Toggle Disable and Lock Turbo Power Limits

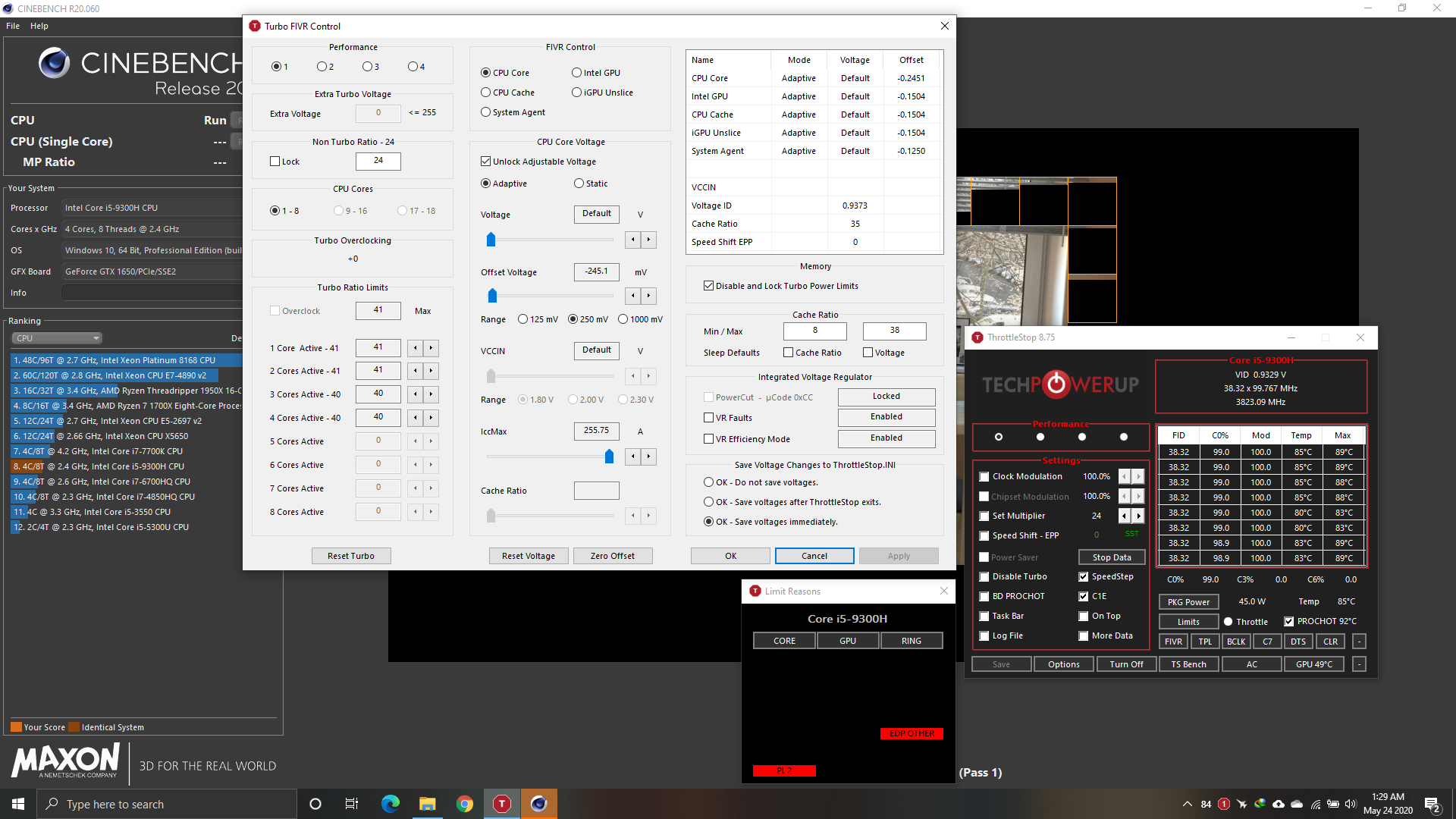pos(708,286)
